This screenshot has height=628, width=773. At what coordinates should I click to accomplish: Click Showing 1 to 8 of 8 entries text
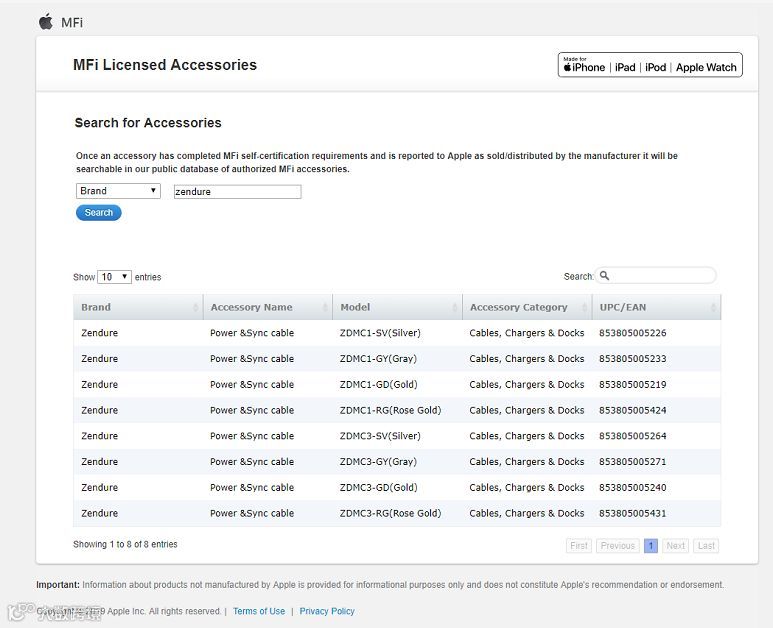click(125, 544)
